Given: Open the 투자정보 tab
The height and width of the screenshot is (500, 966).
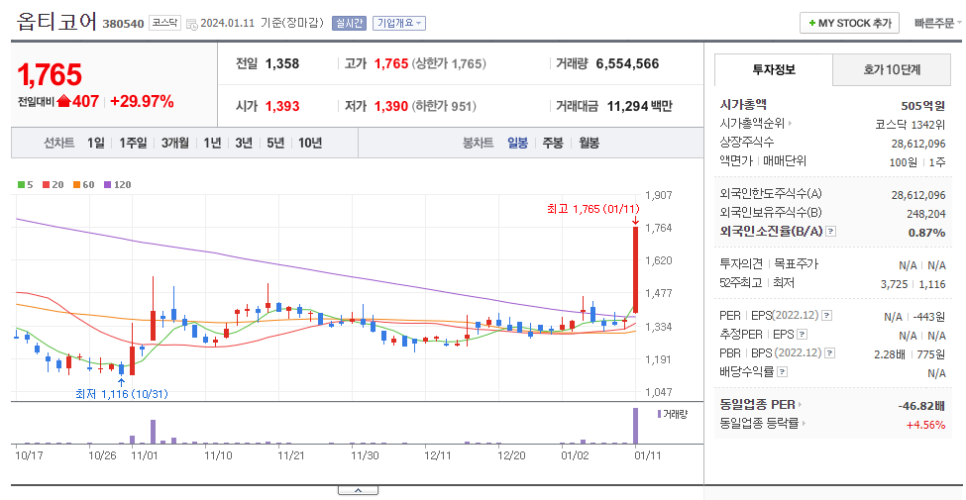Looking at the screenshot, I should 773,70.
